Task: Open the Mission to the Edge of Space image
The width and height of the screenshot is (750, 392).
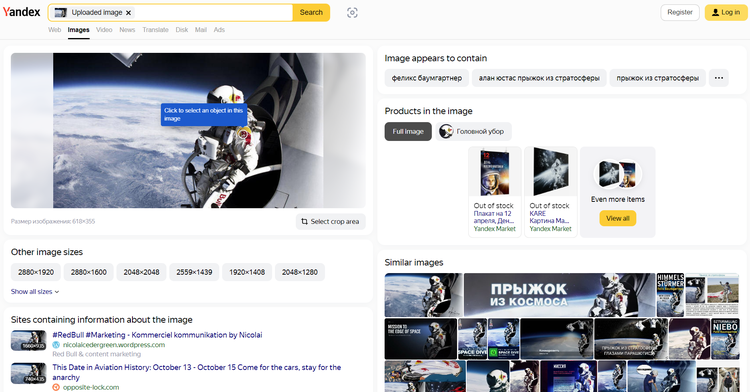Action: [420, 339]
